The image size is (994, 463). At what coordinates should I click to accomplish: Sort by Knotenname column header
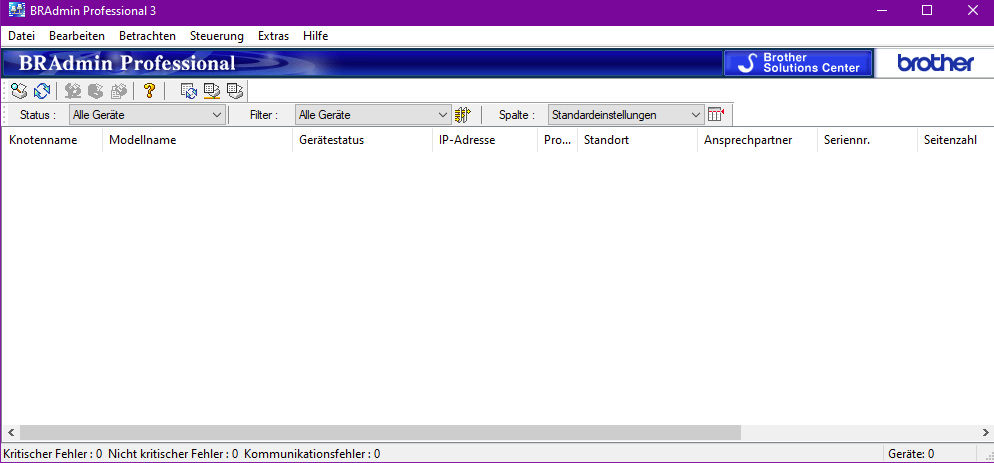click(x=51, y=140)
